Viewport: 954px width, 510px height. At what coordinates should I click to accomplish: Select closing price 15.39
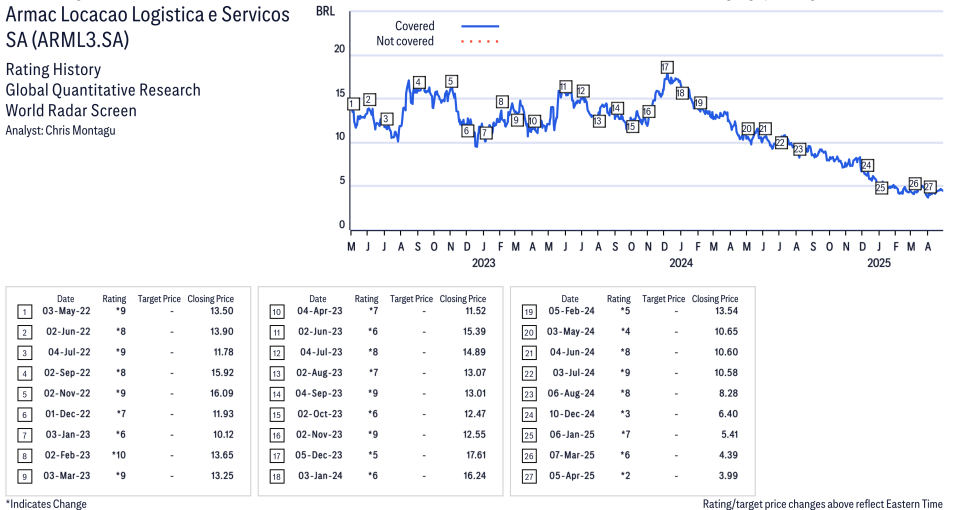(475, 332)
